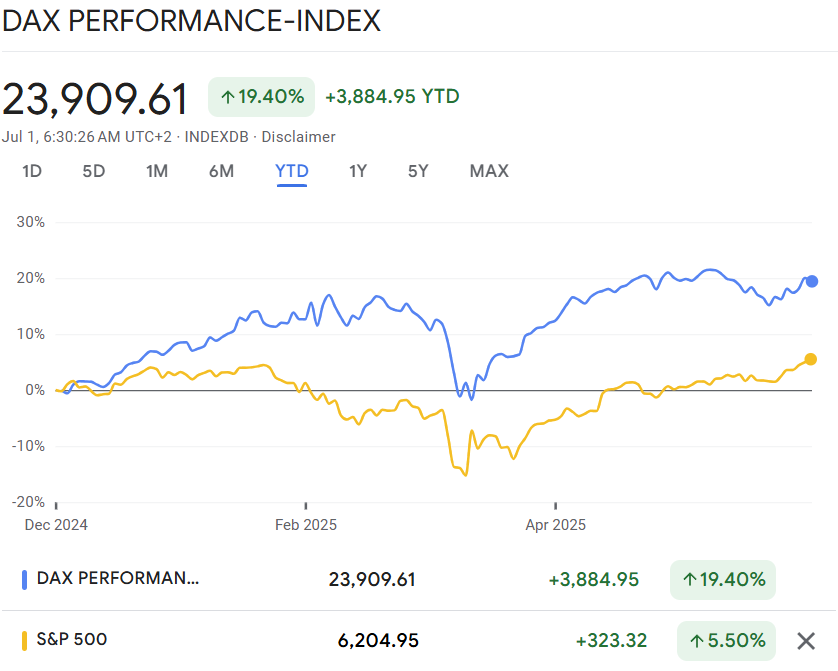Viewport: 838px width, 671px height.
Task: Open the S&P 500 comparison row
Action: pyautogui.click(x=419, y=641)
